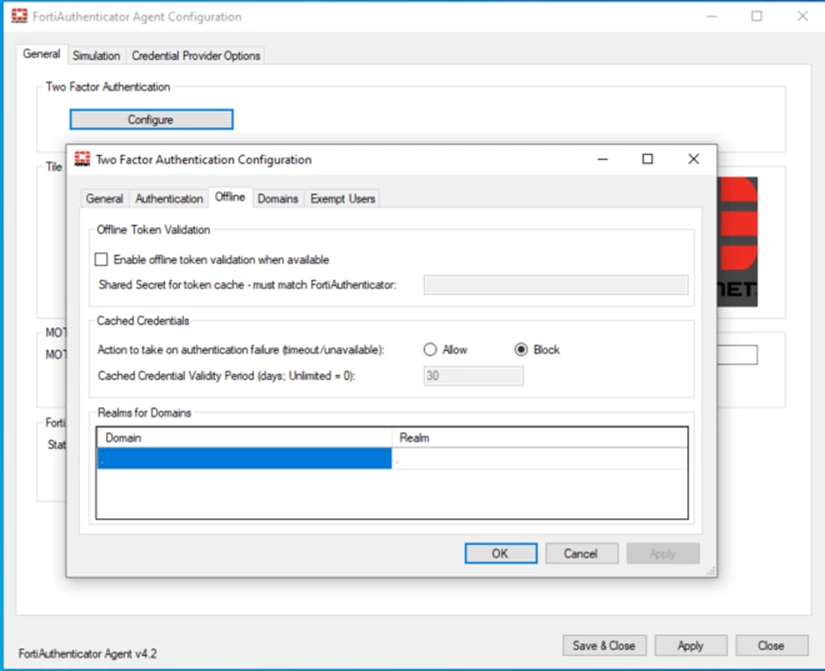825x671 pixels.
Task: Click the Configure button
Action: click(x=152, y=119)
